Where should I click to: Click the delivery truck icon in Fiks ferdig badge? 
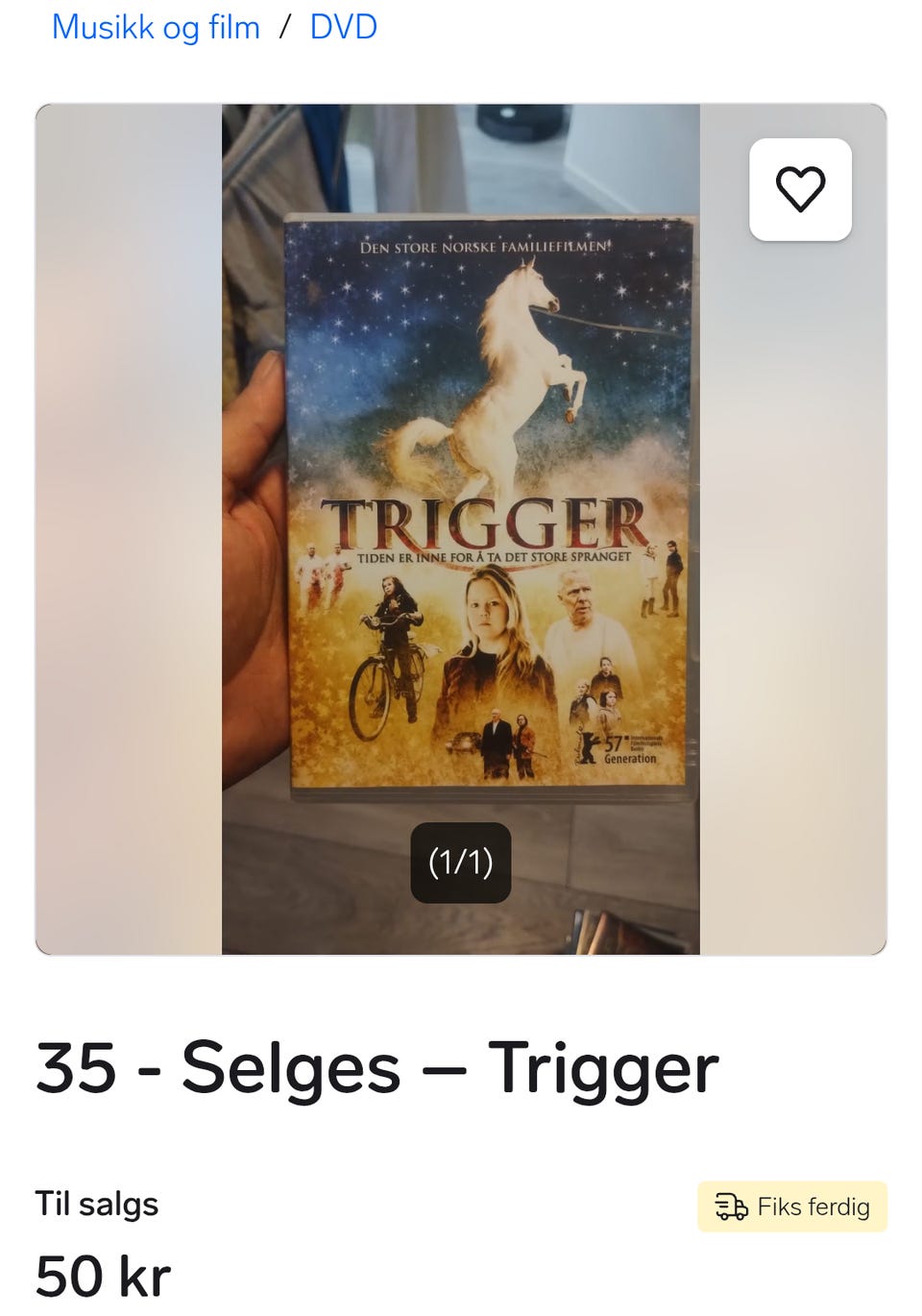click(x=732, y=1206)
